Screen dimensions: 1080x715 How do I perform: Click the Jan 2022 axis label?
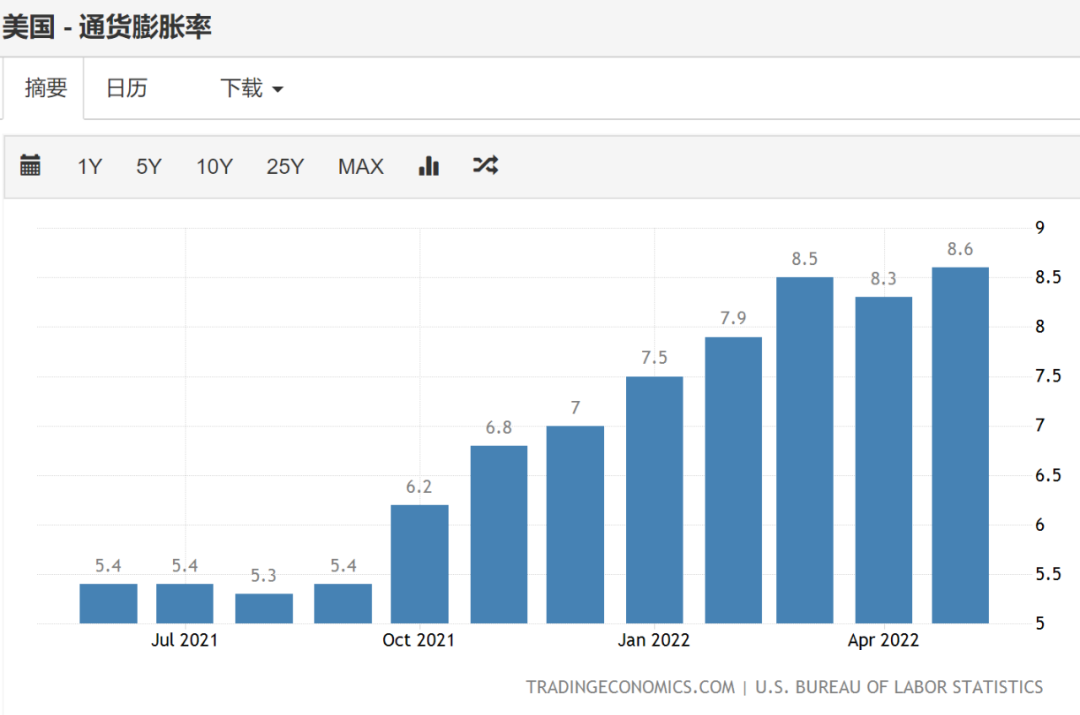click(654, 640)
